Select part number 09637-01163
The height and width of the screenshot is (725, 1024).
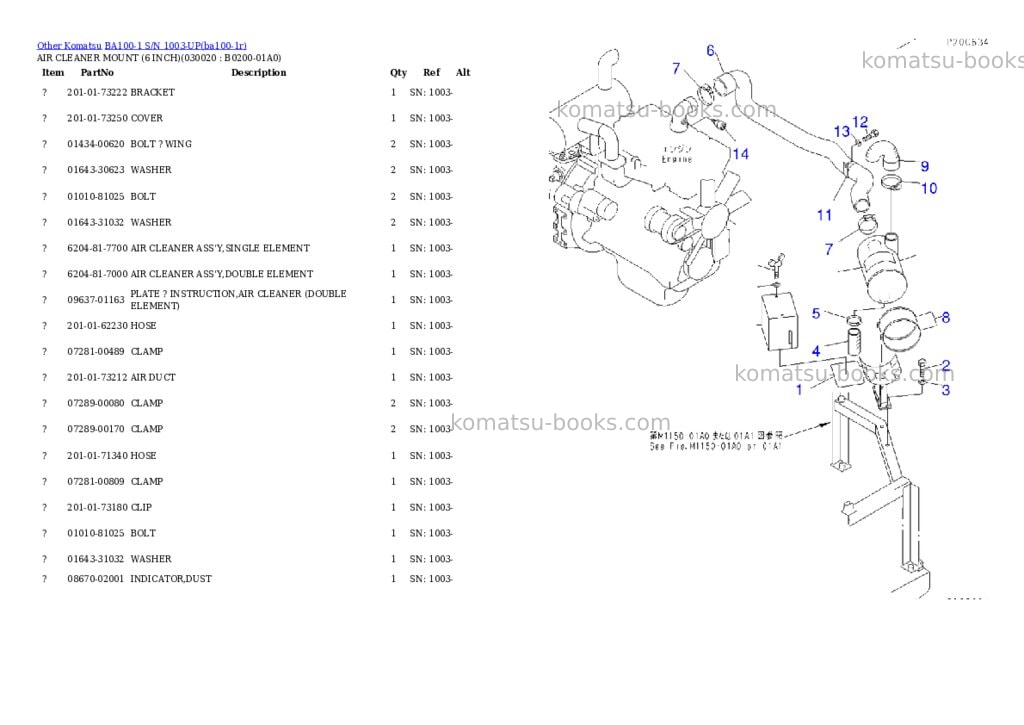96,300
